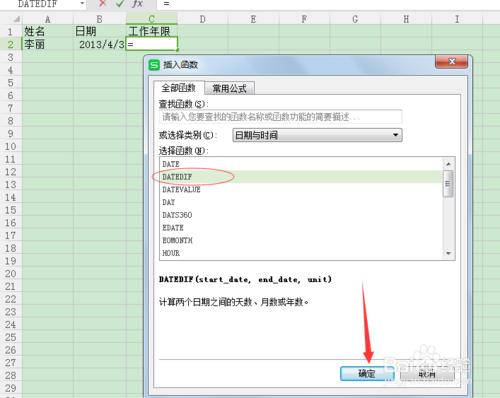
Task: Click the search function input field
Action: pos(280,117)
